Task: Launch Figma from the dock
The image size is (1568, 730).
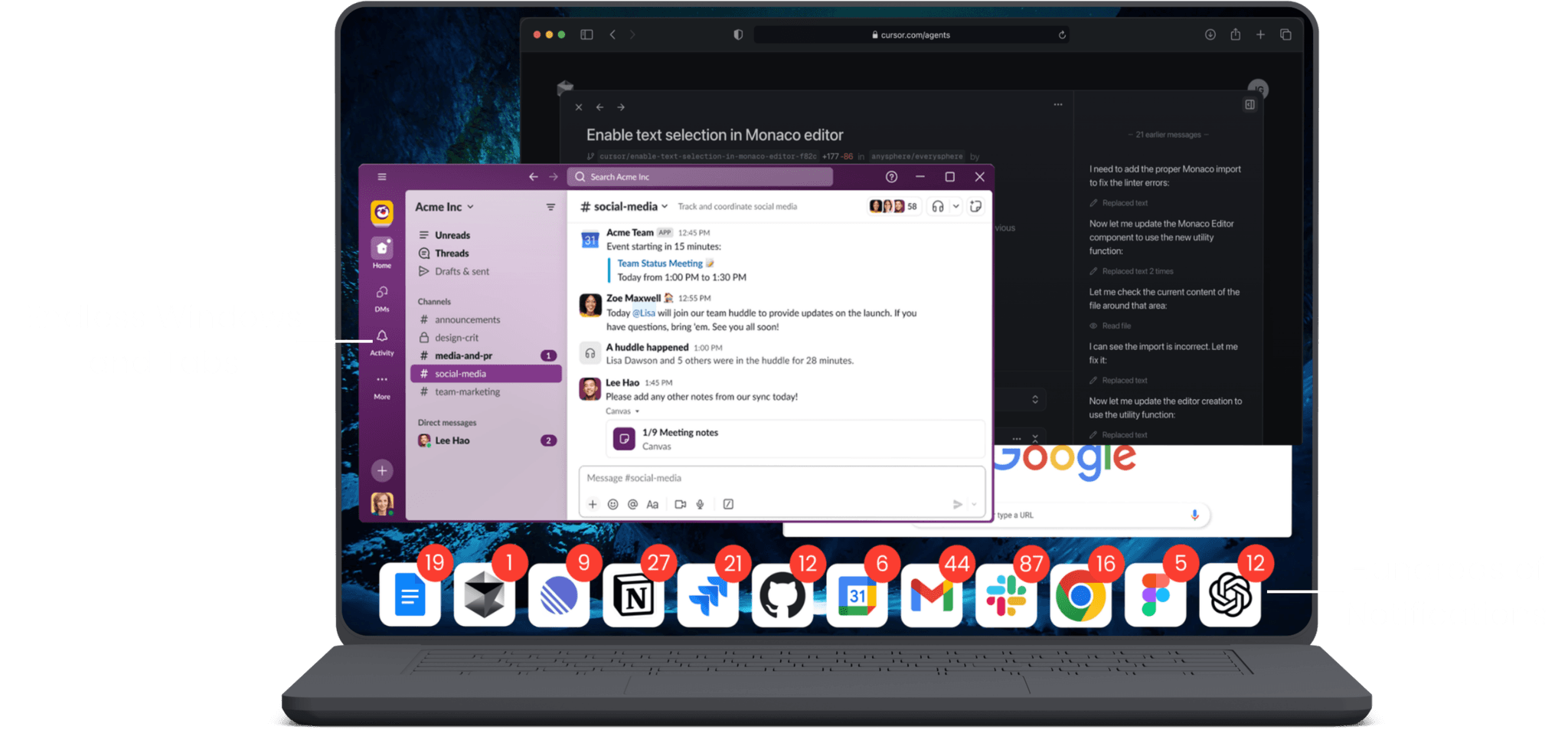Action: (x=1155, y=596)
